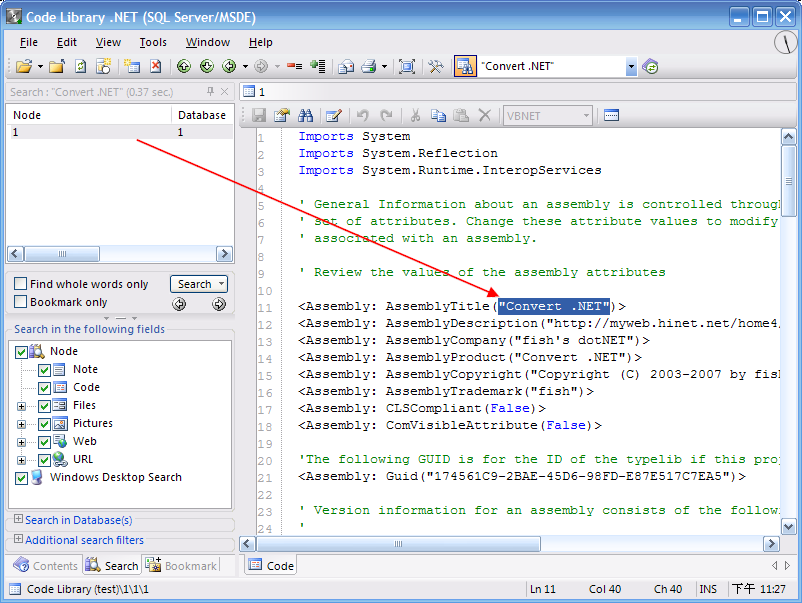Click the full screen toolbar icon

(407, 66)
